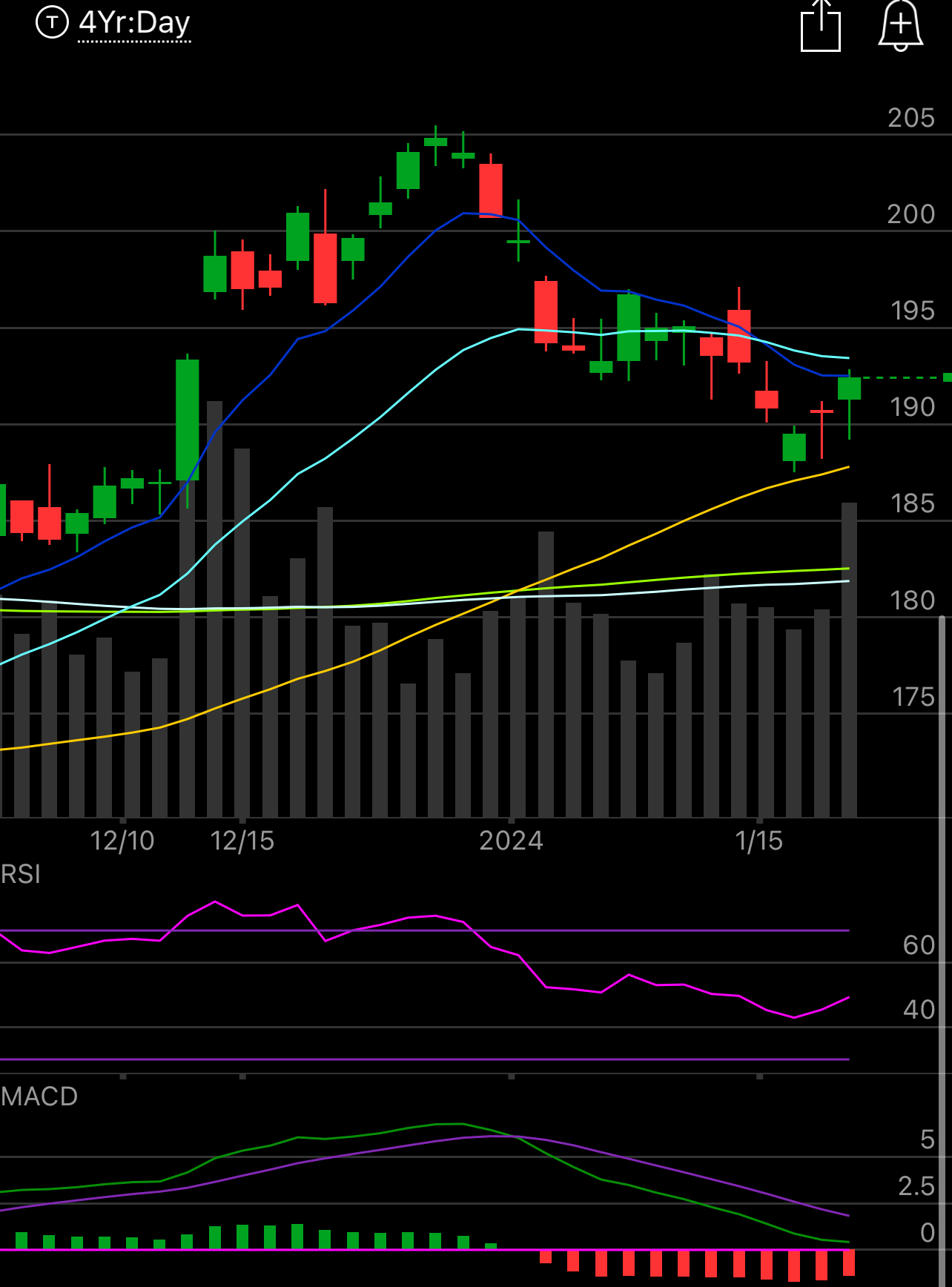This screenshot has height=1287, width=952.
Task: Tap the 12/10 date label
Action: 122,841
